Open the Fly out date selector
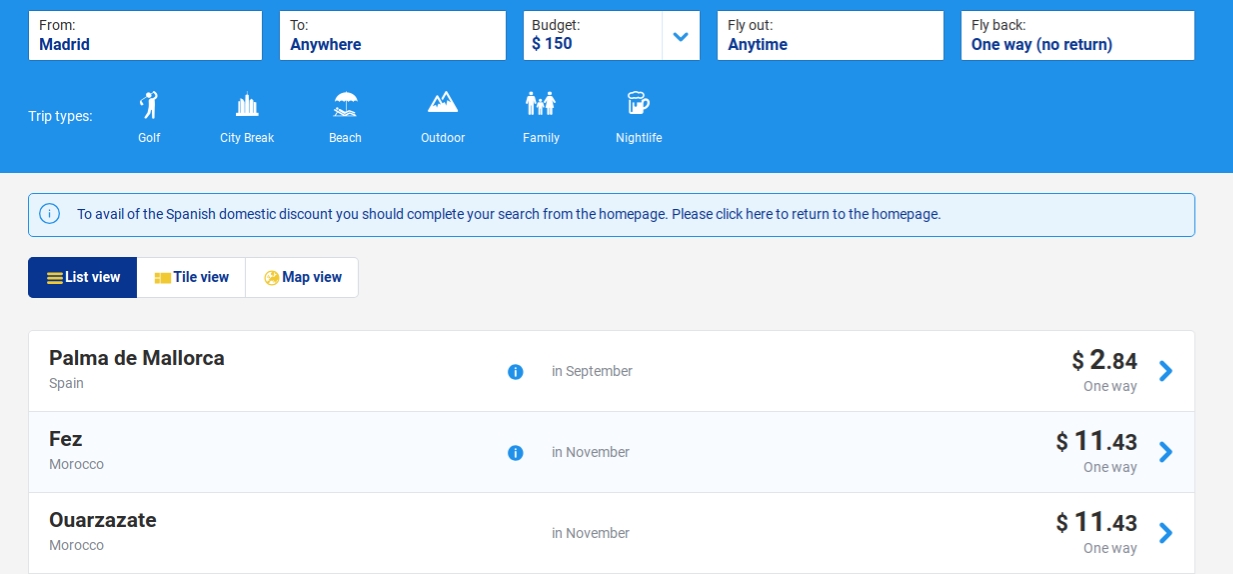 pos(830,36)
